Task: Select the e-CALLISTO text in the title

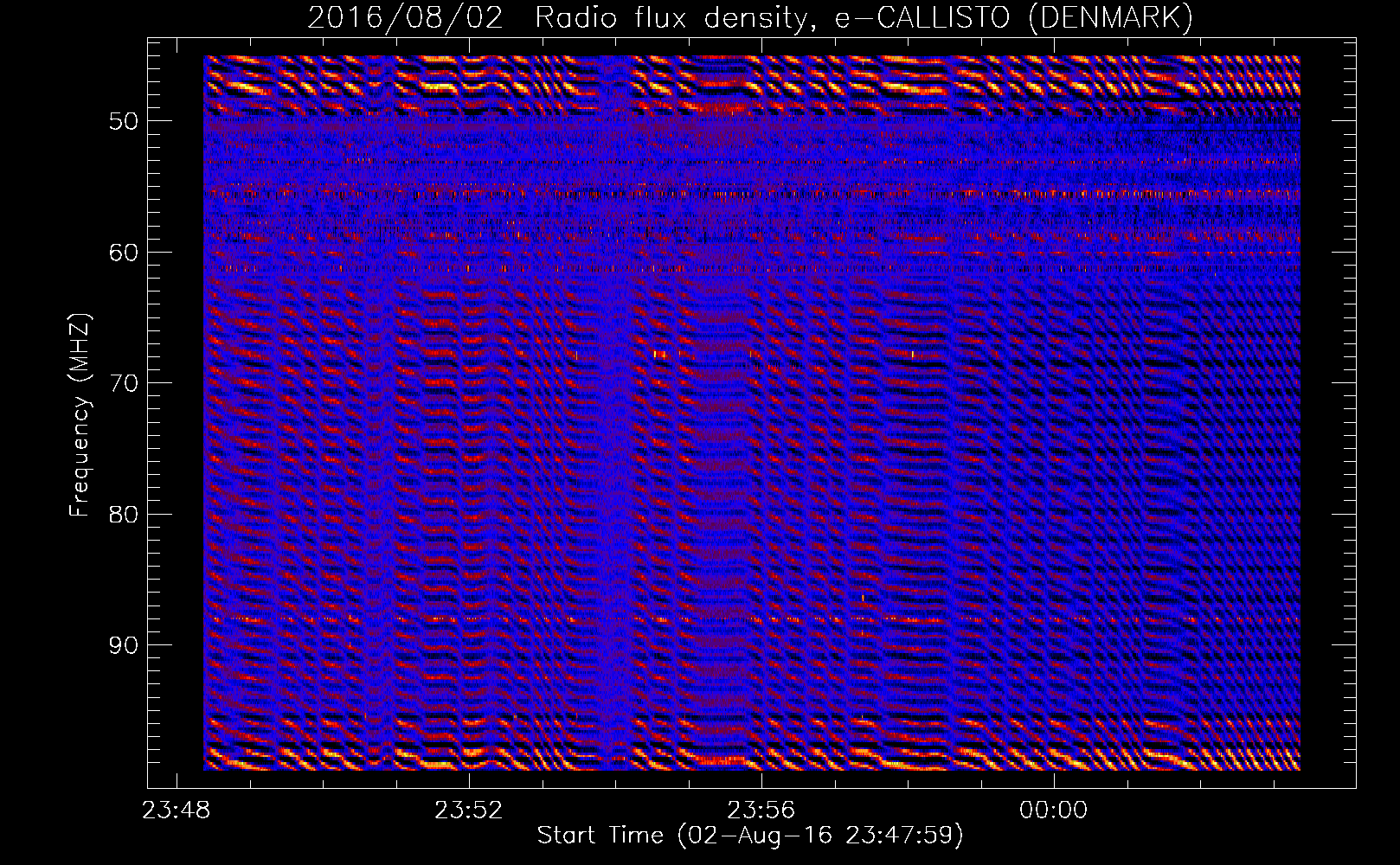Action: [922, 18]
